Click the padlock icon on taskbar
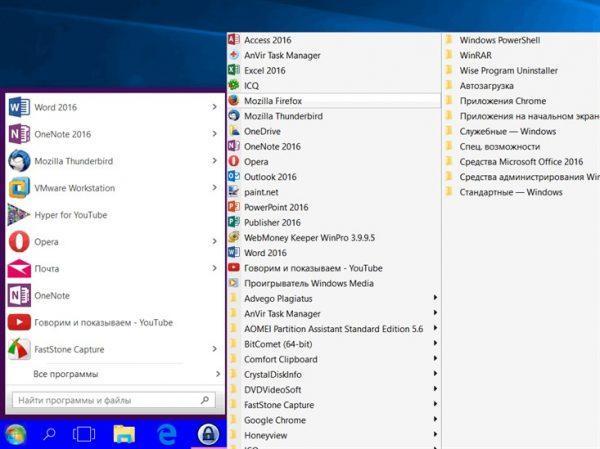 point(208,434)
